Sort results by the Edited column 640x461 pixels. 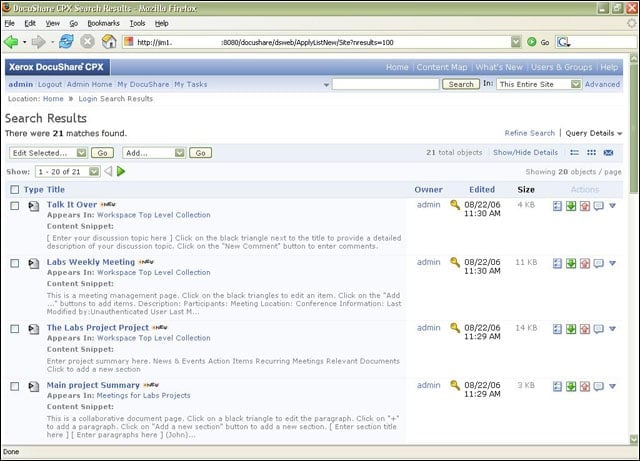(x=482, y=189)
